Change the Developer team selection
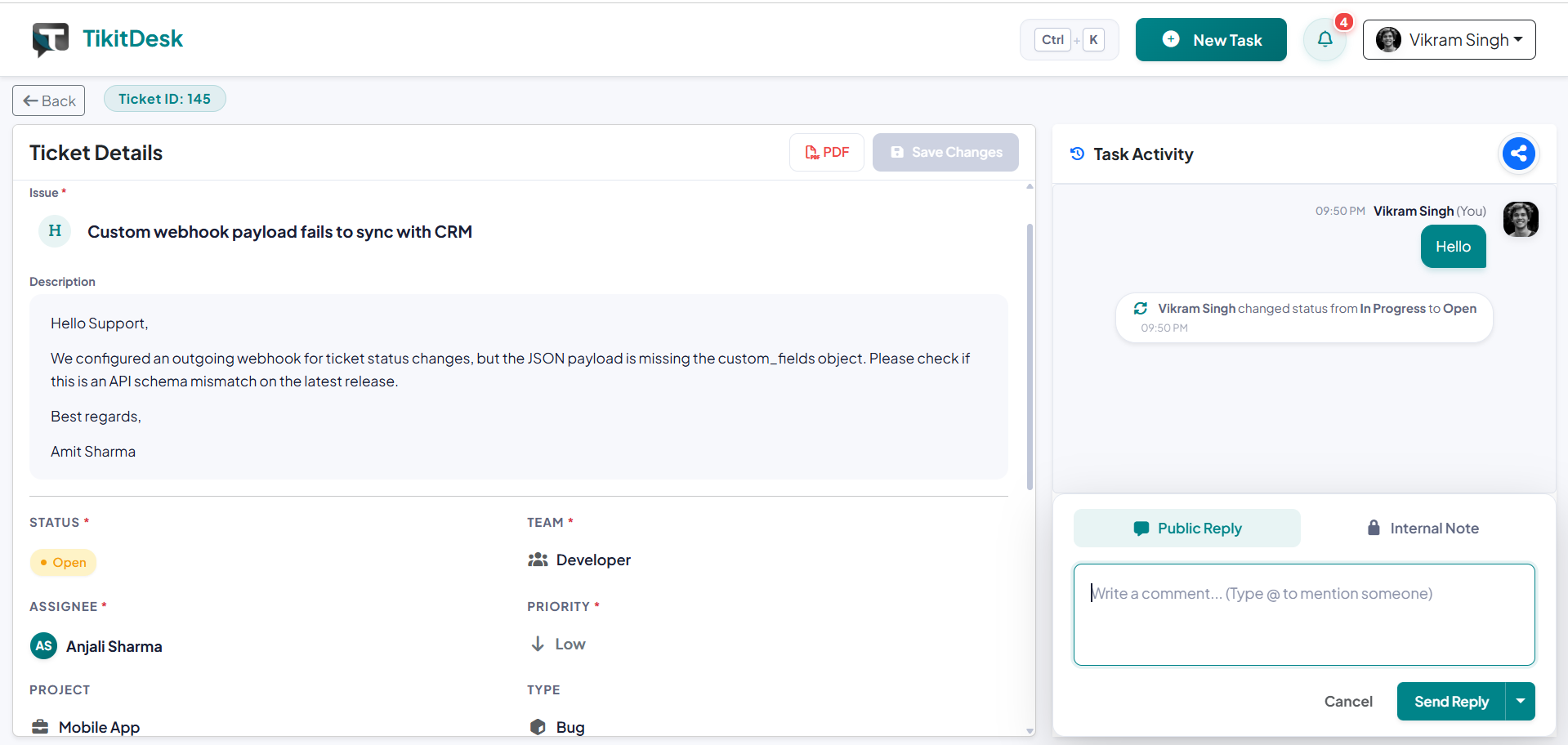Image resolution: width=1568 pixels, height=745 pixels. tap(579, 560)
